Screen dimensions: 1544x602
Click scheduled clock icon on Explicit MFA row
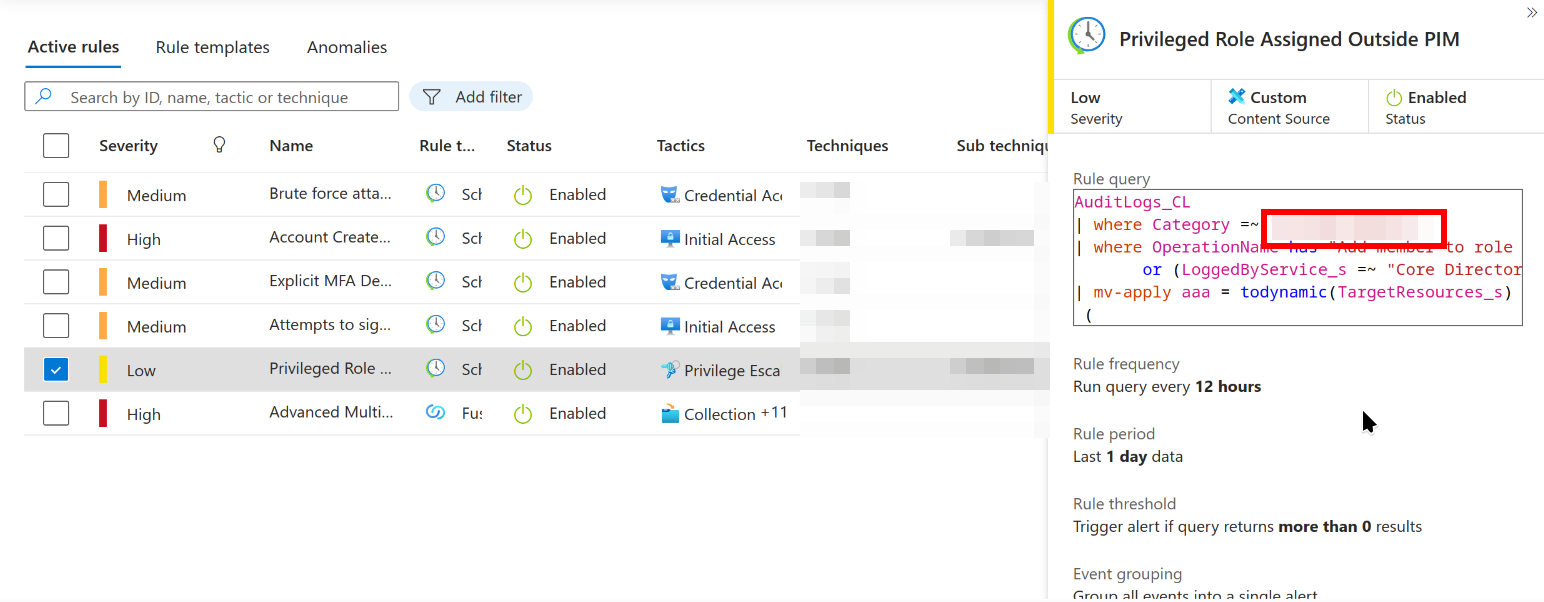click(435, 281)
